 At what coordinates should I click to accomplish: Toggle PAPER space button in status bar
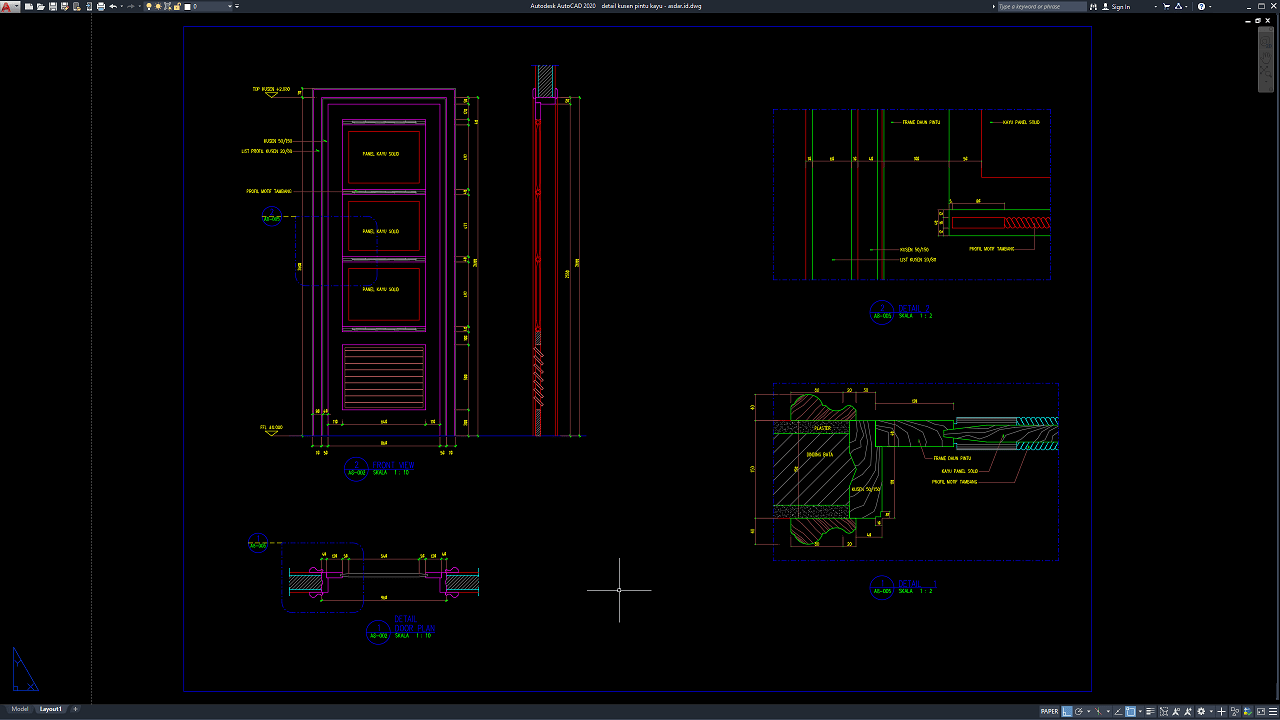coord(1049,712)
